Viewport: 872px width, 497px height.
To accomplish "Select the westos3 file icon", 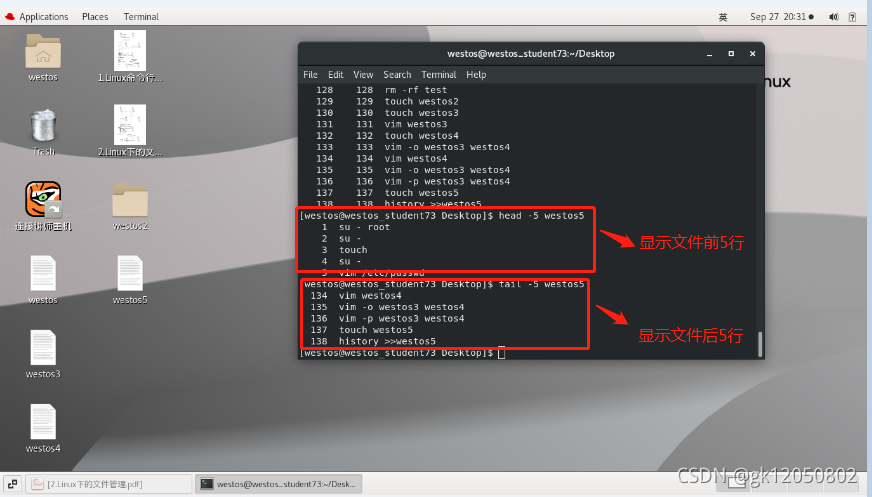I will click(x=43, y=347).
